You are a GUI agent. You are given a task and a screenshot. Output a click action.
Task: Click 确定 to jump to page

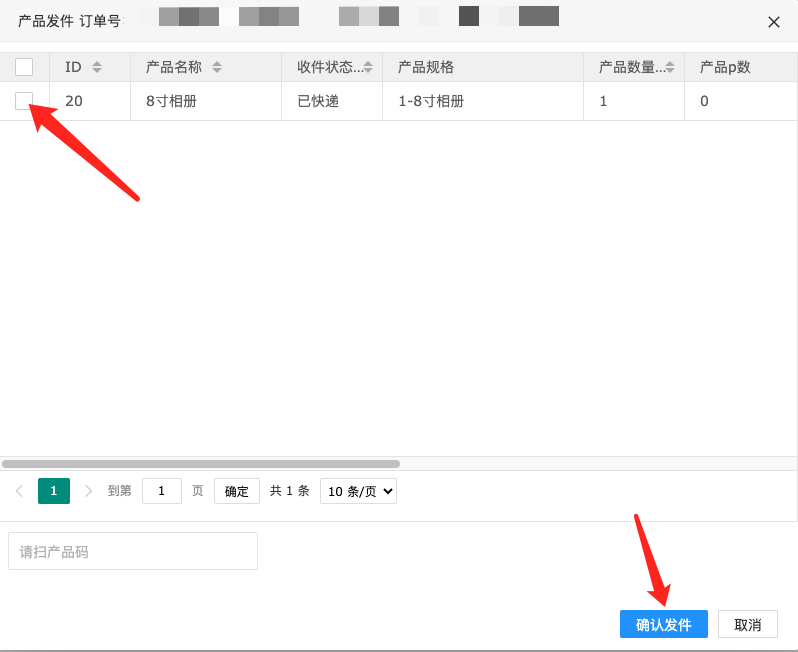point(237,491)
